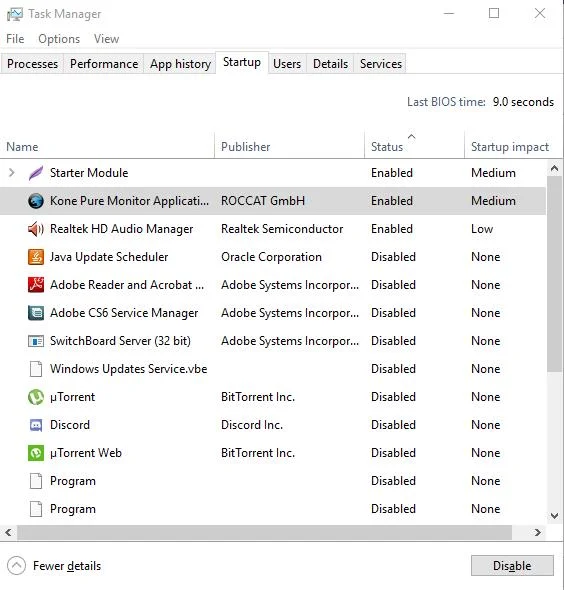Click the Realtek Semiconductor publisher cell
The height and width of the screenshot is (590, 564).
tap(282, 229)
